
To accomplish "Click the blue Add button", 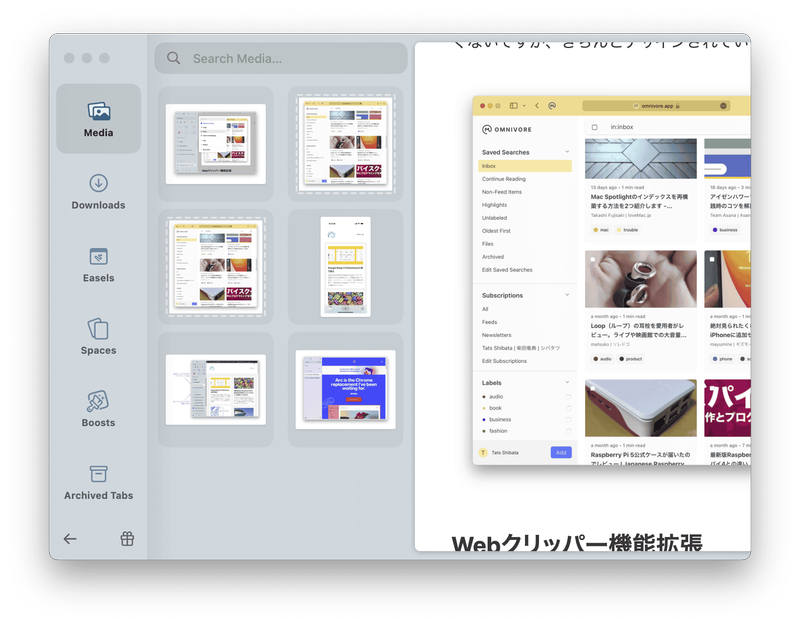I will (x=561, y=452).
